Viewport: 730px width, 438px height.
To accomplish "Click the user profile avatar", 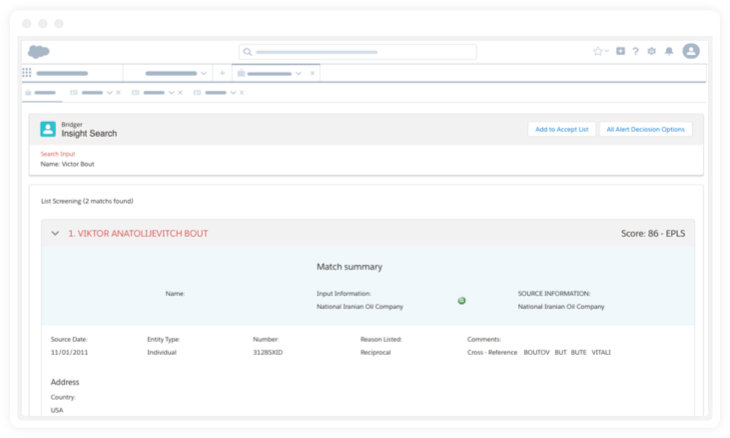I will click(691, 51).
